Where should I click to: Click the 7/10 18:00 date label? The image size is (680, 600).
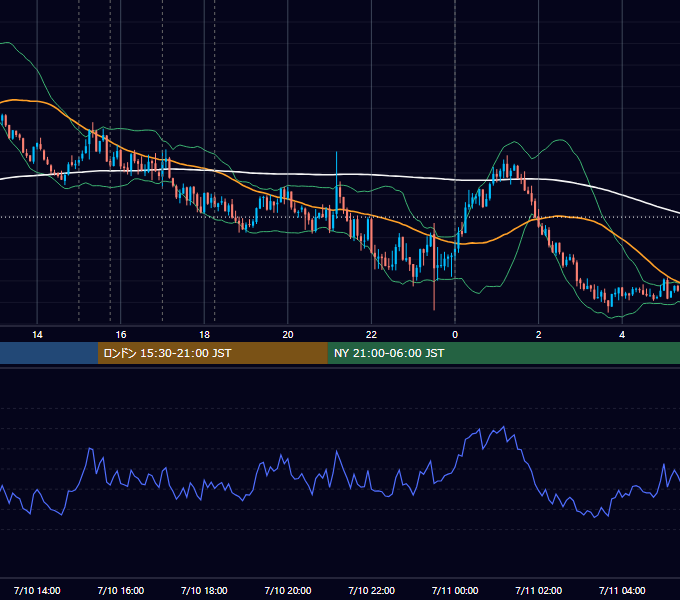coord(204,590)
